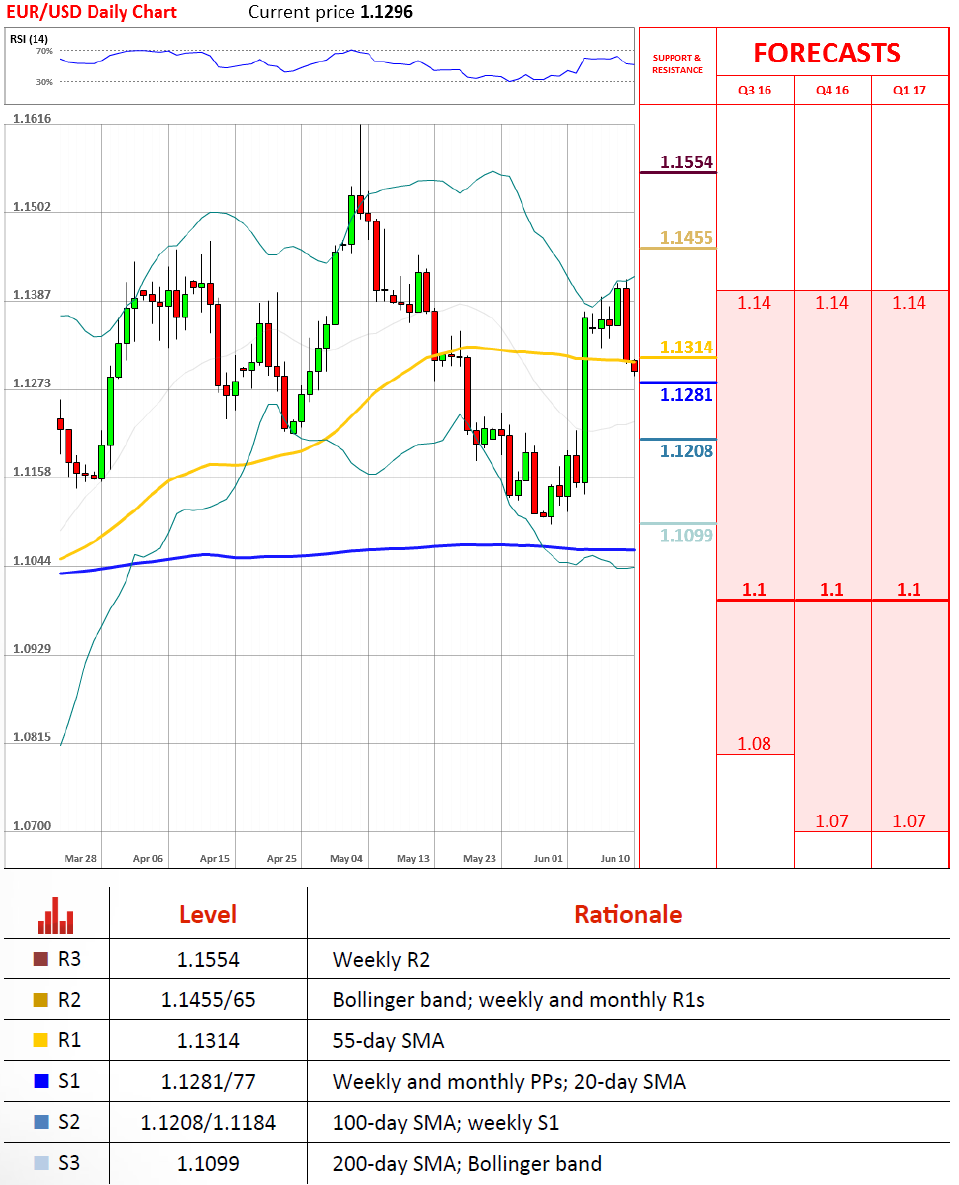Image resolution: width=959 pixels, height=1185 pixels.
Task: Click the 1.1455 resistance level label
Action: tap(686, 237)
